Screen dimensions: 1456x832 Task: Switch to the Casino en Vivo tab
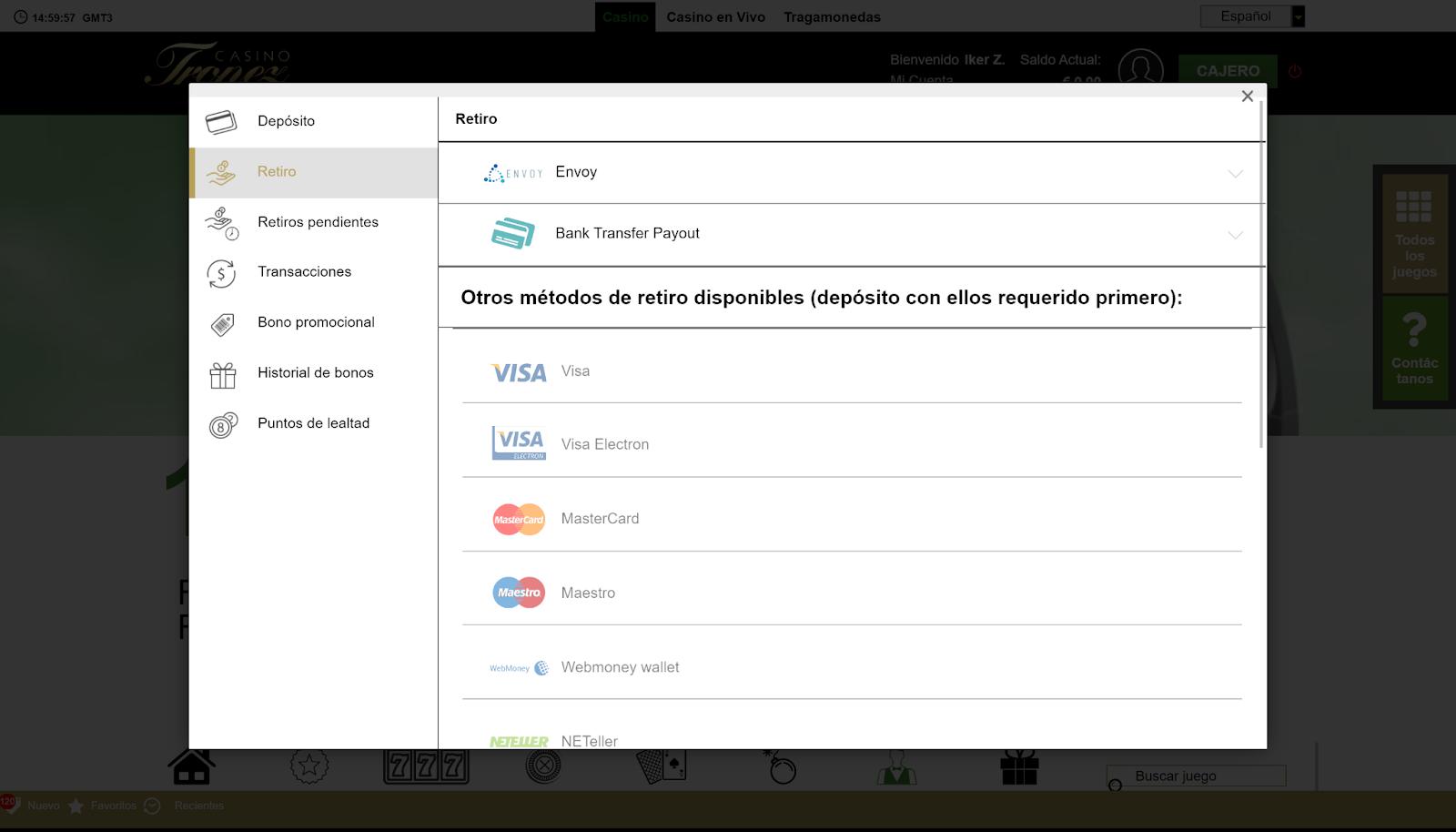(716, 17)
